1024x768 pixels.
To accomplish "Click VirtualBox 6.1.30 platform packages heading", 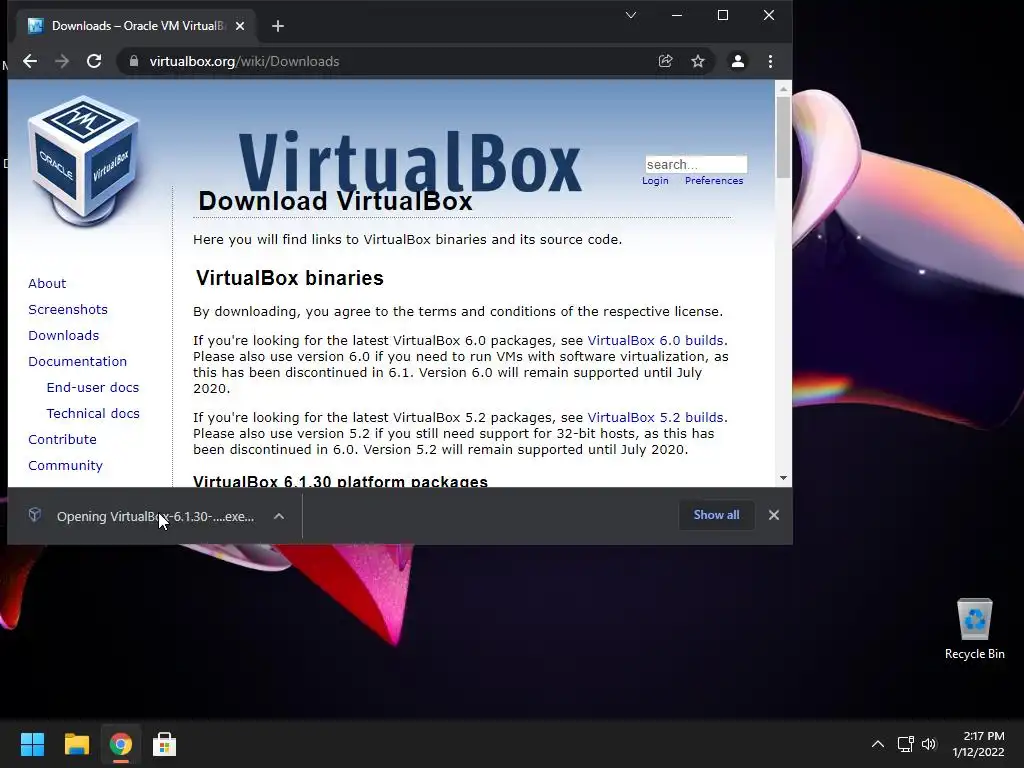I will 340,481.
